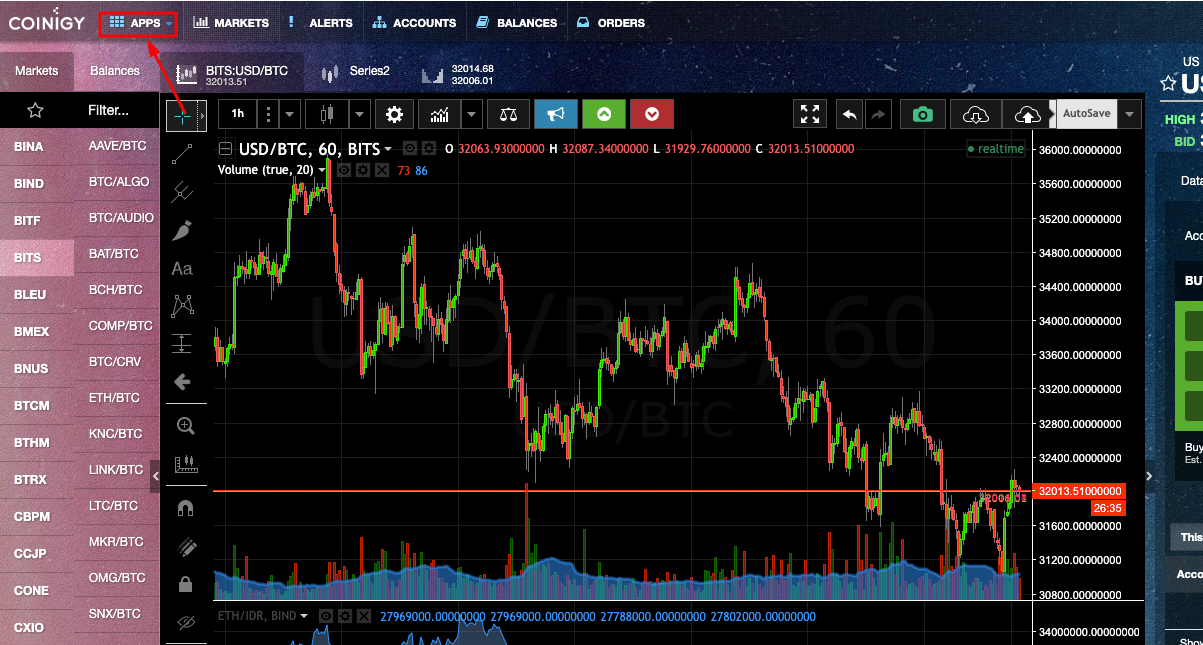1203x645 pixels.
Task: Click the back arrow tool in sidebar
Action: (182, 381)
